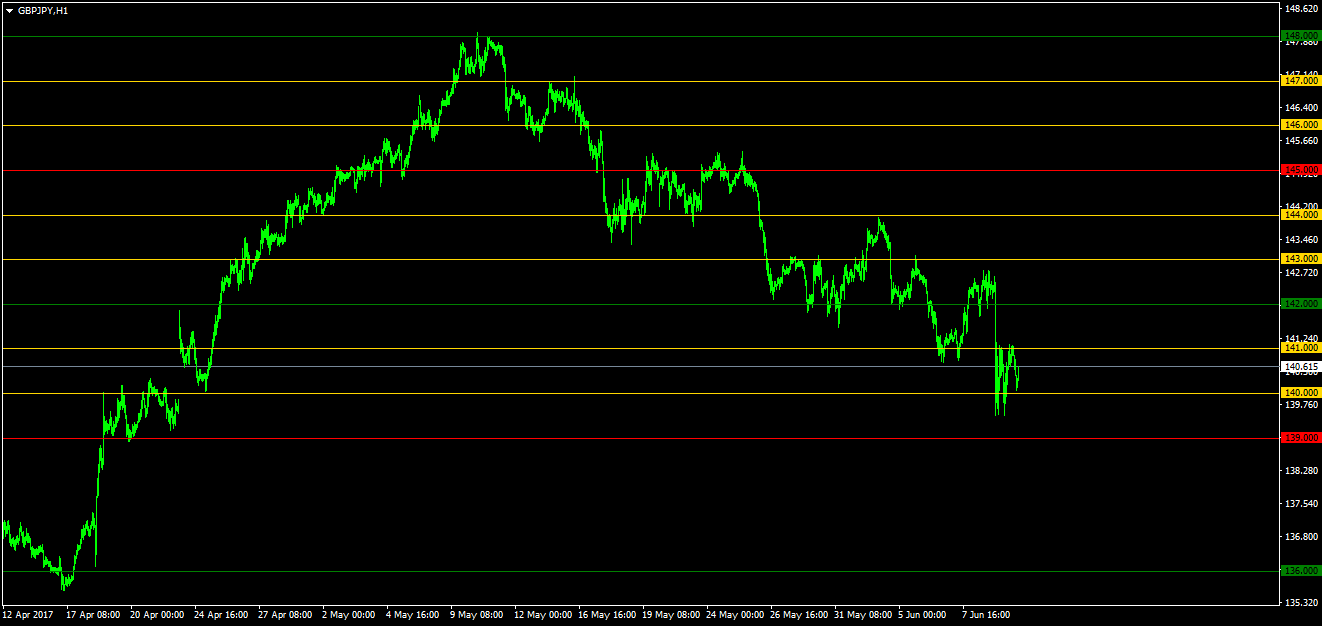Click the 17 Apr 08:00 time axis label
The height and width of the screenshot is (626, 1322).
(93, 615)
